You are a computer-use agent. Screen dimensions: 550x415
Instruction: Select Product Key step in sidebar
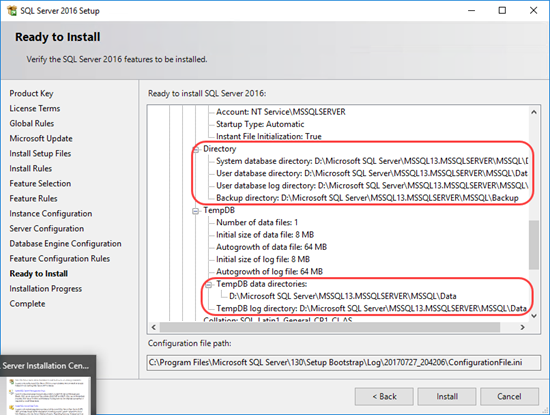pyautogui.click(x=32, y=94)
